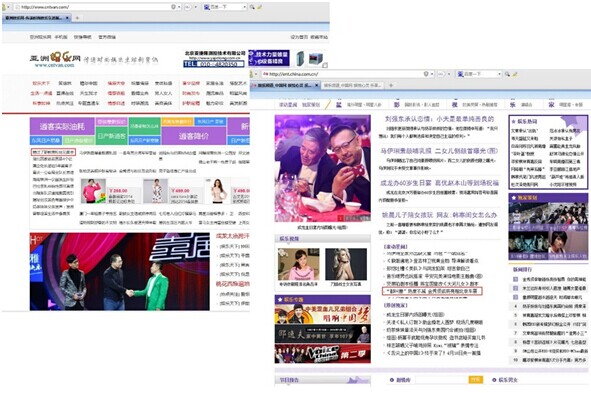
Task: Click the 逍客降价 purple tile
Action: (193, 136)
